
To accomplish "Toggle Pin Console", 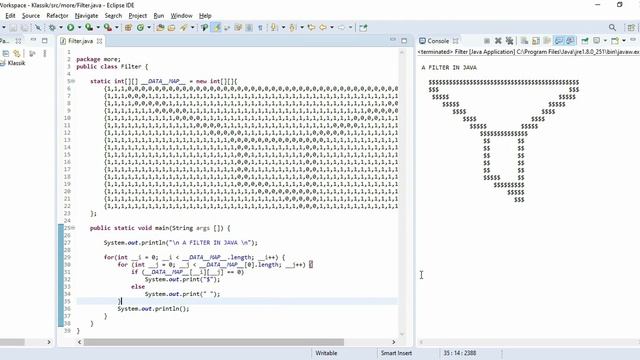I will click(x=584, y=41).
